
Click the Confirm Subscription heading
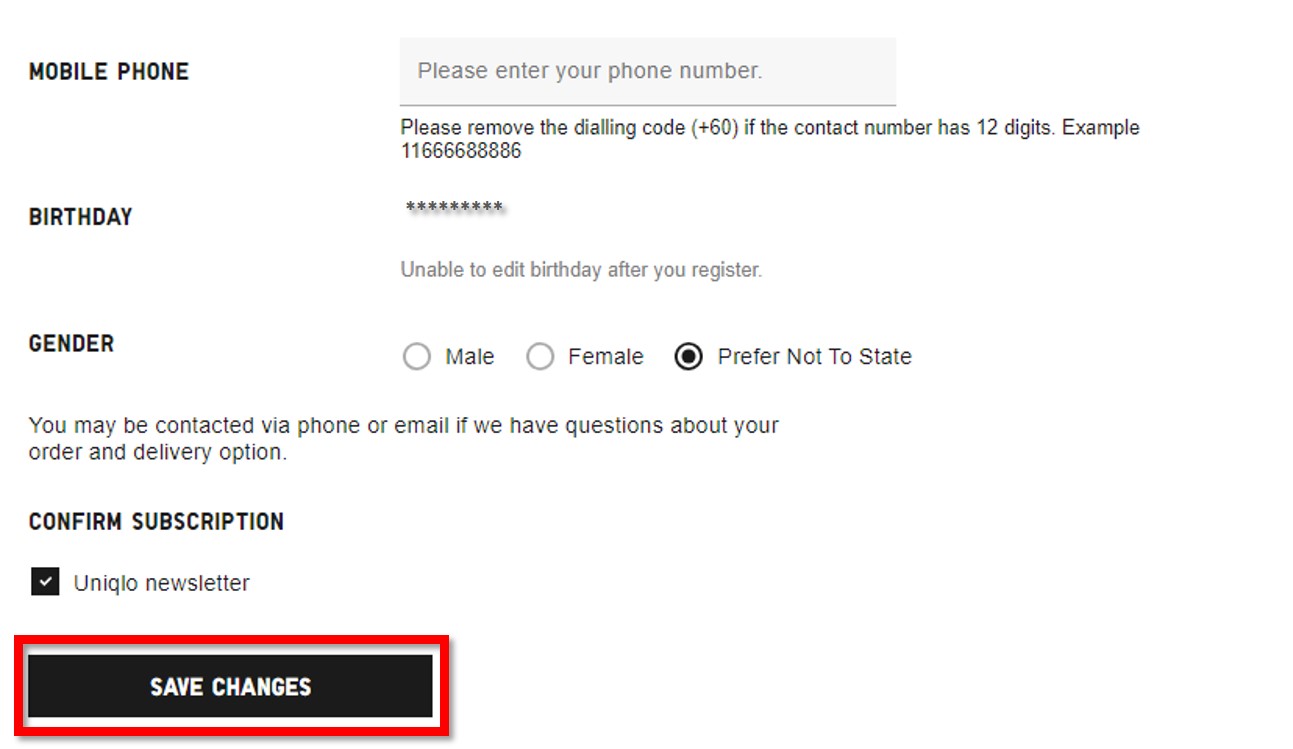pyautogui.click(x=156, y=522)
